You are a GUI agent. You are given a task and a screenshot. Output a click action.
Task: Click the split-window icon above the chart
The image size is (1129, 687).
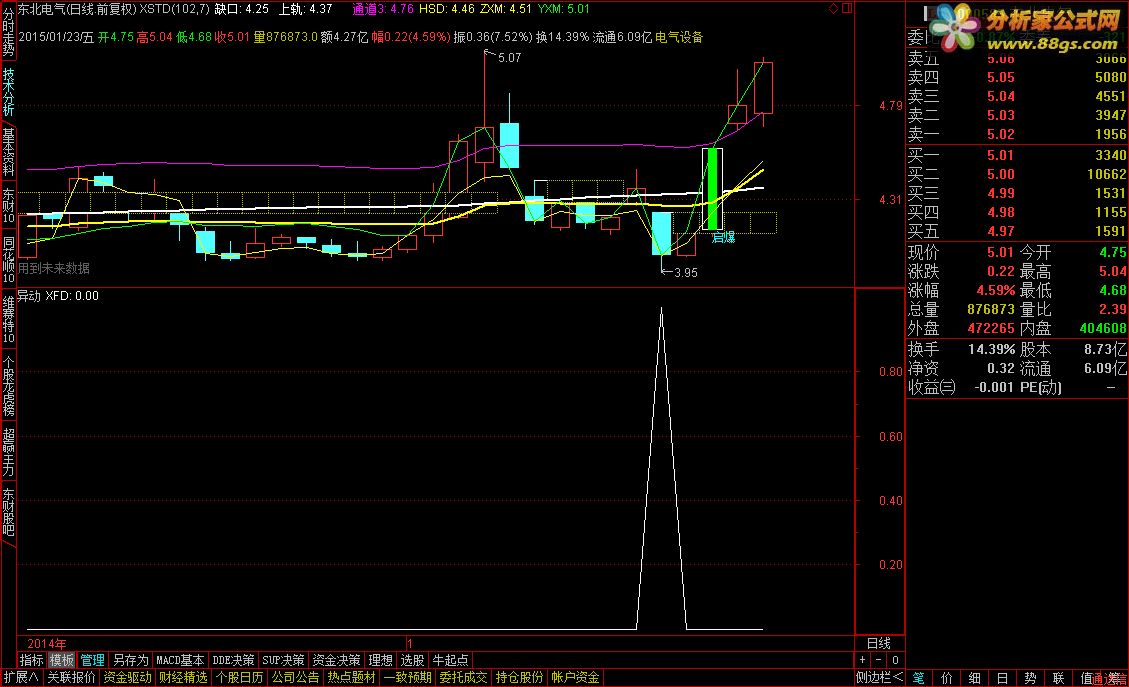coord(847,9)
